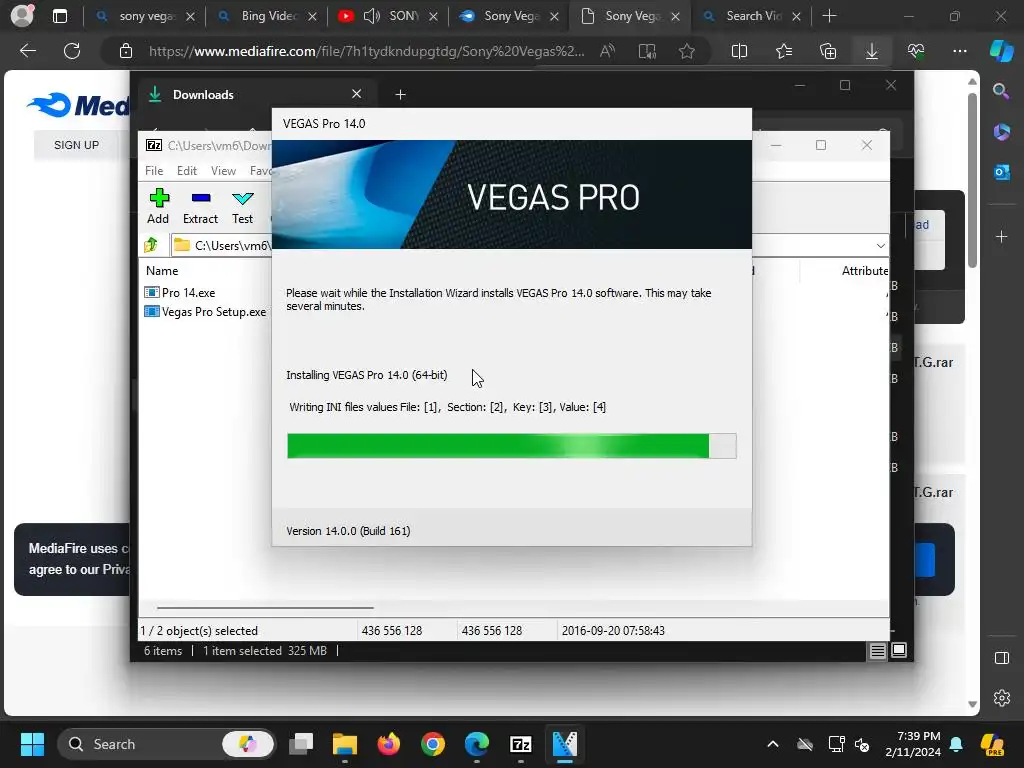
Task: Click the MediaFire page vertical scrollbar
Action: [x=972, y=180]
